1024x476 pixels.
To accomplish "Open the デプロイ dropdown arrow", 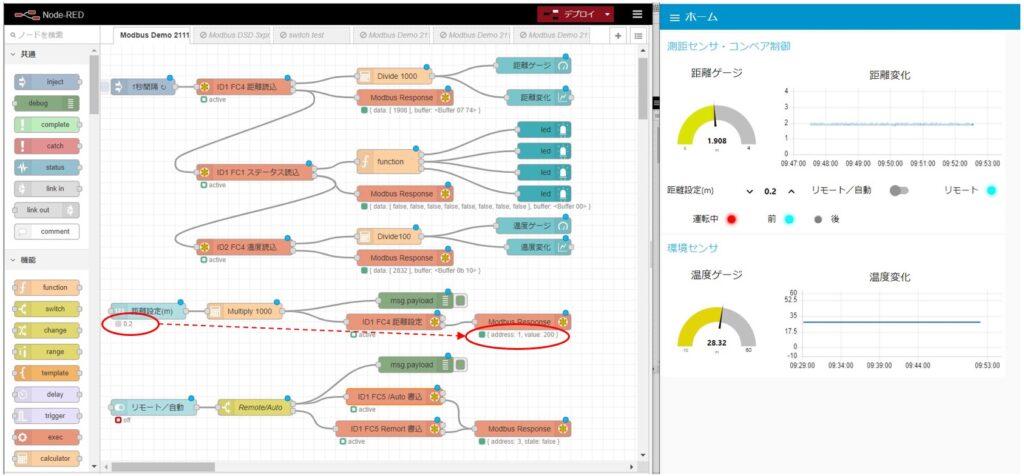I will point(607,14).
